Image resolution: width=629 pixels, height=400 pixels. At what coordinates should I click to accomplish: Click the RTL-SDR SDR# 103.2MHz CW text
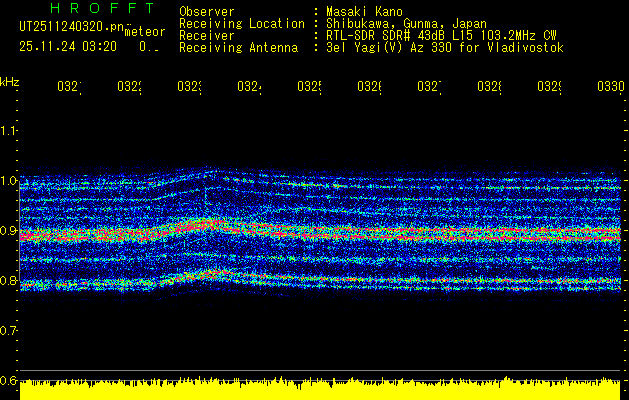tap(441, 36)
